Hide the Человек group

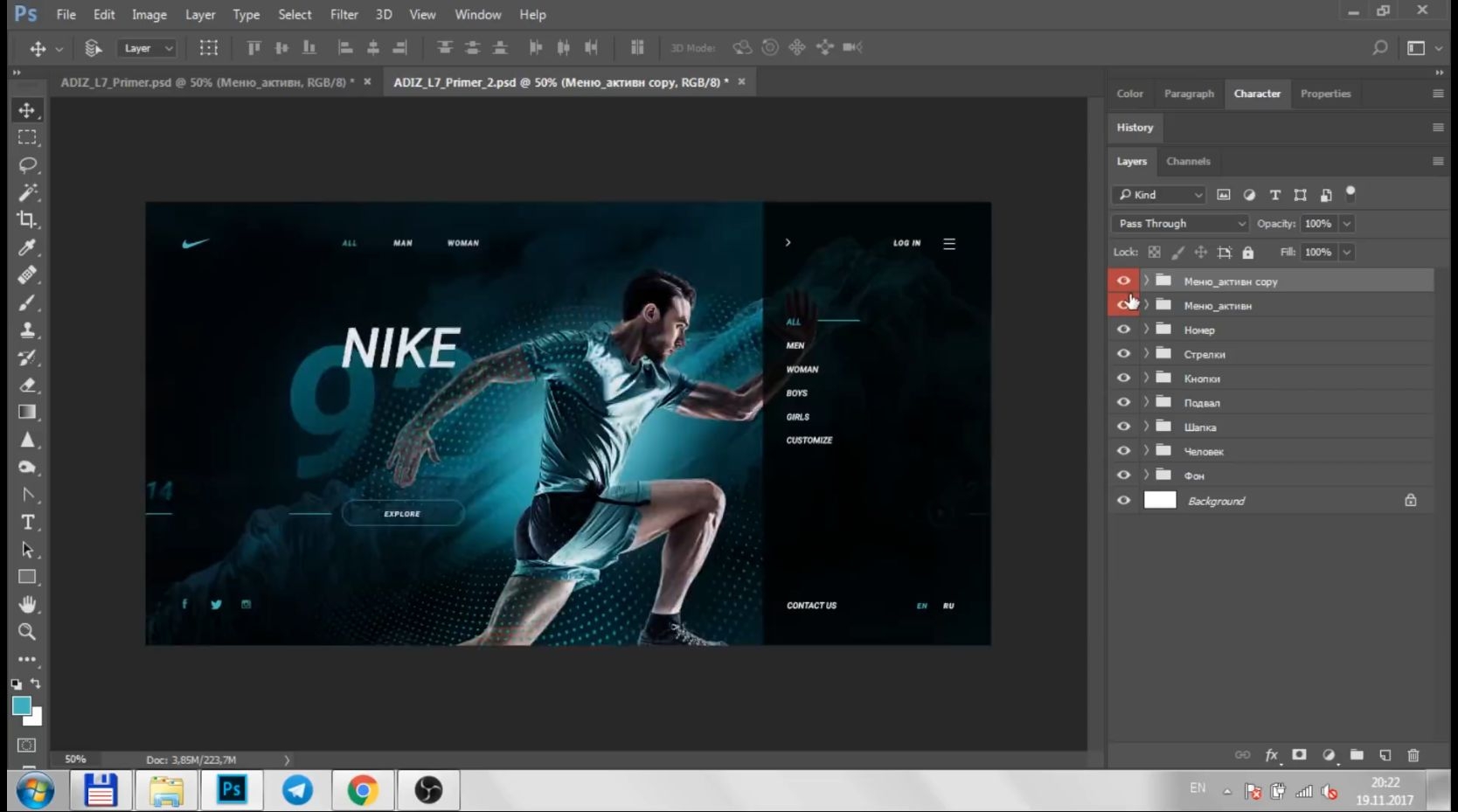(x=1123, y=451)
